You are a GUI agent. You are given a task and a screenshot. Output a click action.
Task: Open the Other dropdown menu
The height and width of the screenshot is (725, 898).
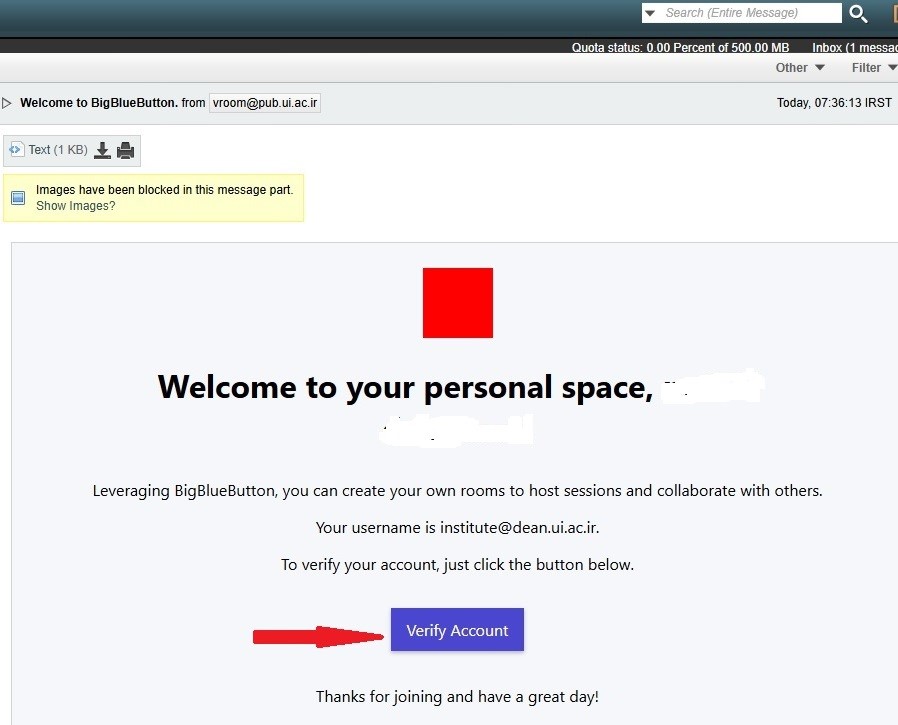(x=799, y=68)
